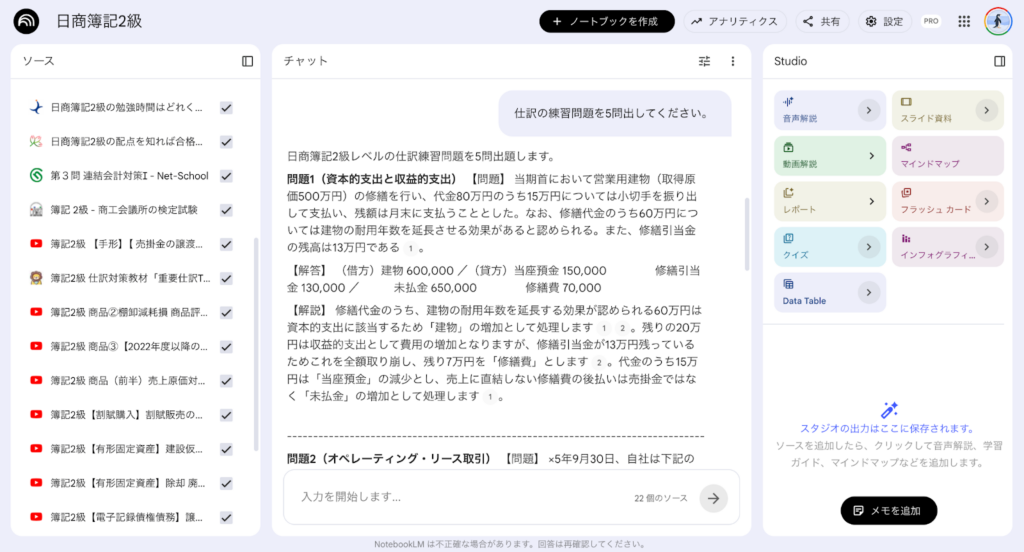Uncheck source 簿記2級【割賦購入】
The image size is (1024, 552).
click(226, 415)
